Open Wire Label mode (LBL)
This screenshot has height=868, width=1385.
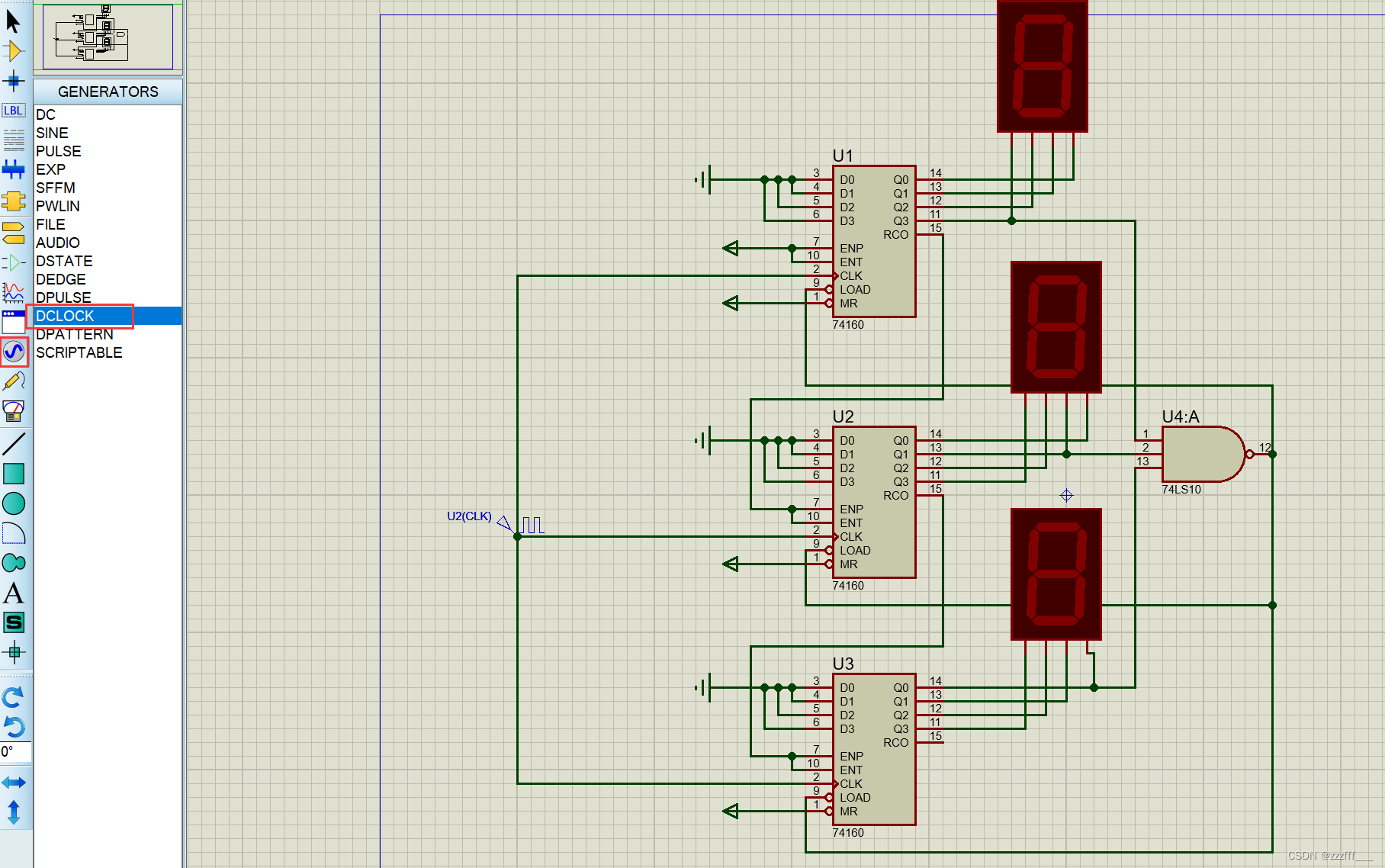pos(14,111)
